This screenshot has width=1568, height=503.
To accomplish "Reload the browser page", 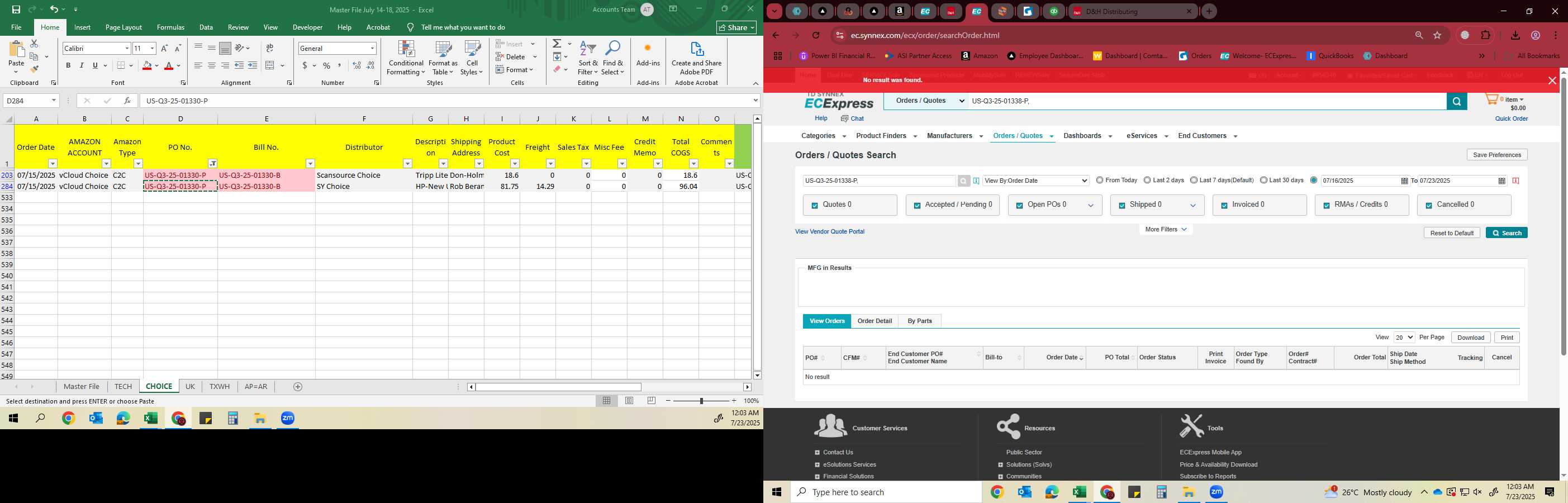I will coord(816,35).
